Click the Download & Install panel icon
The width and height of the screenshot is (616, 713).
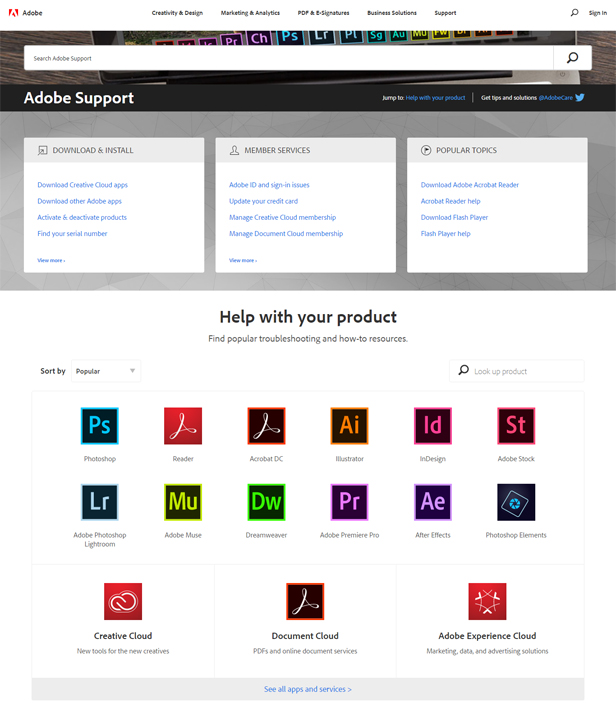(43, 151)
